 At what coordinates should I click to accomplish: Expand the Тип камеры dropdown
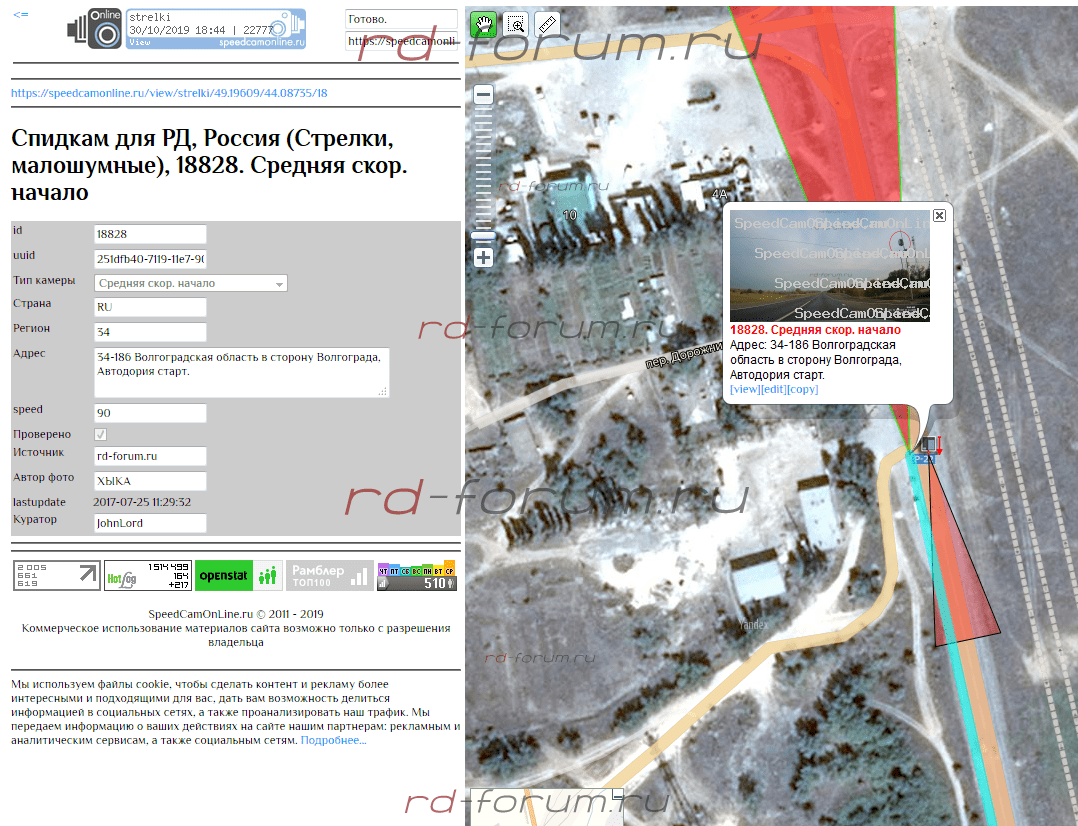[190, 283]
